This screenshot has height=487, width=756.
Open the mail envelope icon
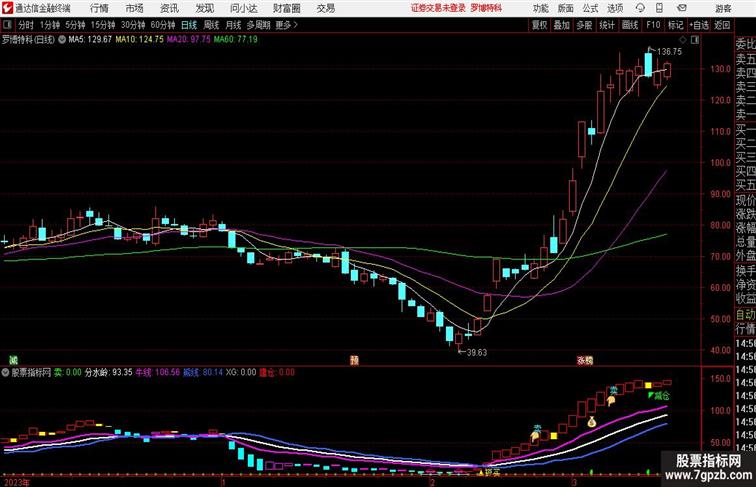click(x=682, y=8)
